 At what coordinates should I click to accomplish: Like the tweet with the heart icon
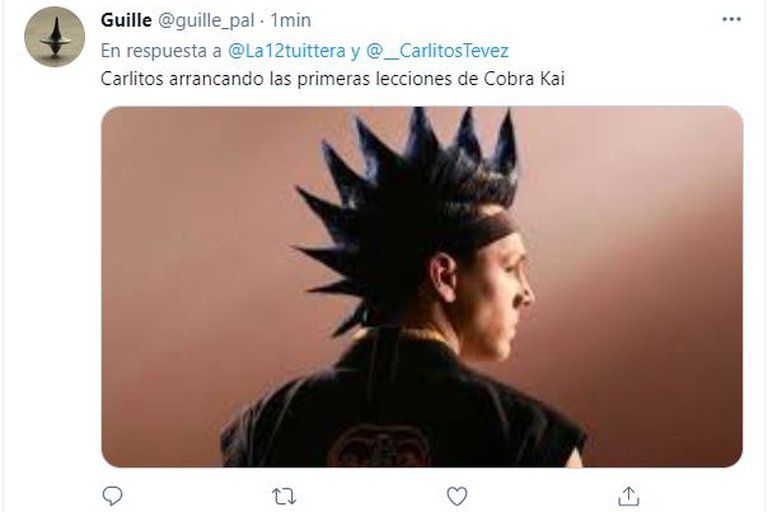(x=456, y=496)
